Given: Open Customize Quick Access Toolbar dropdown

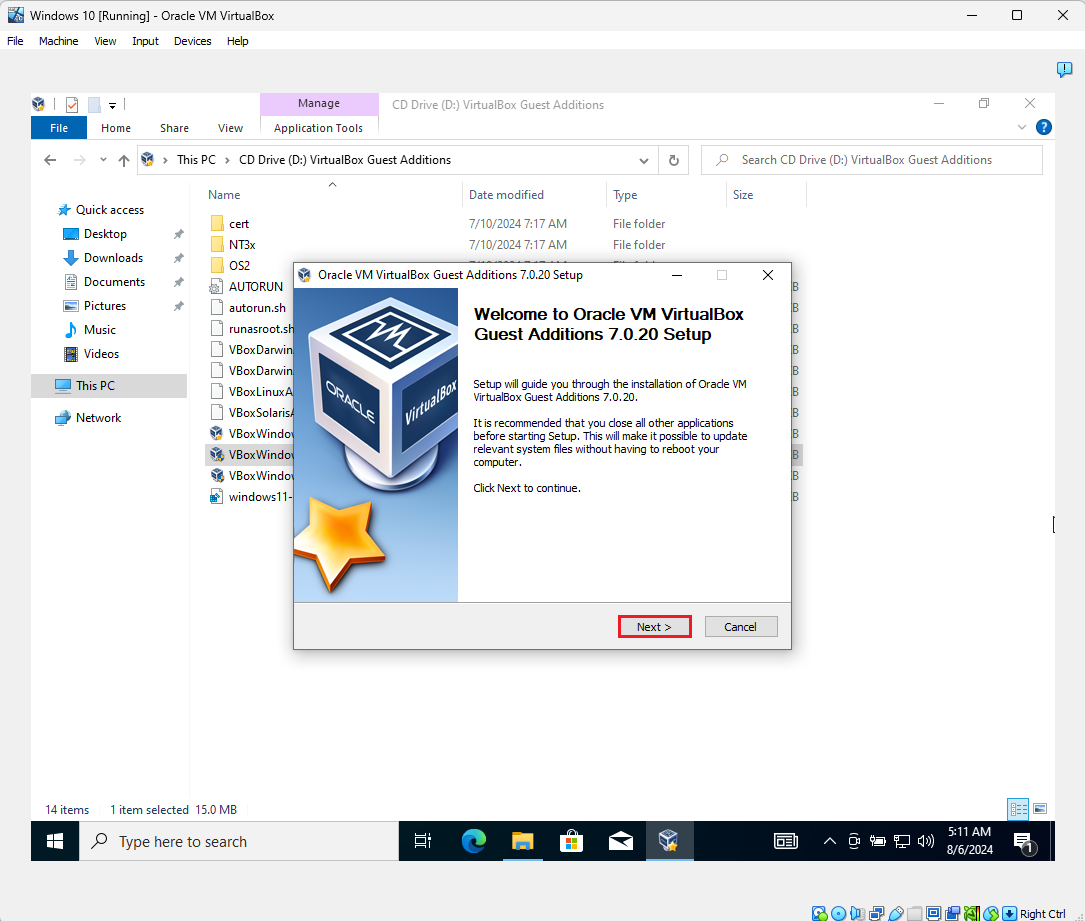Looking at the screenshot, I should [x=112, y=106].
